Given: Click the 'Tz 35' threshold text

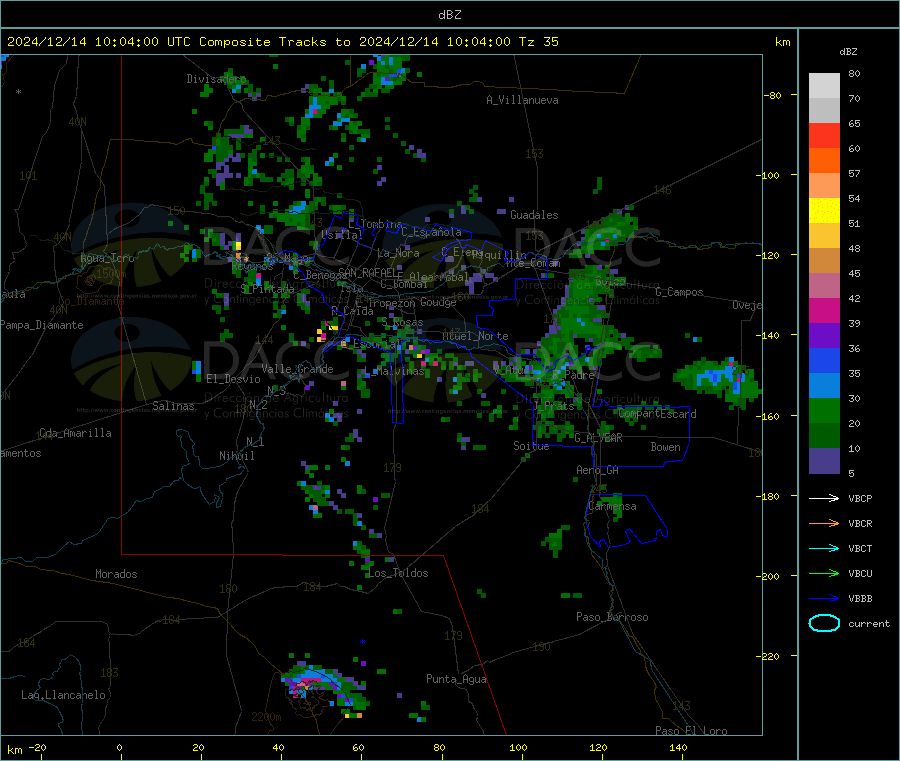Looking at the screenshot, I should pyautogui.click(x=538, y=41).
